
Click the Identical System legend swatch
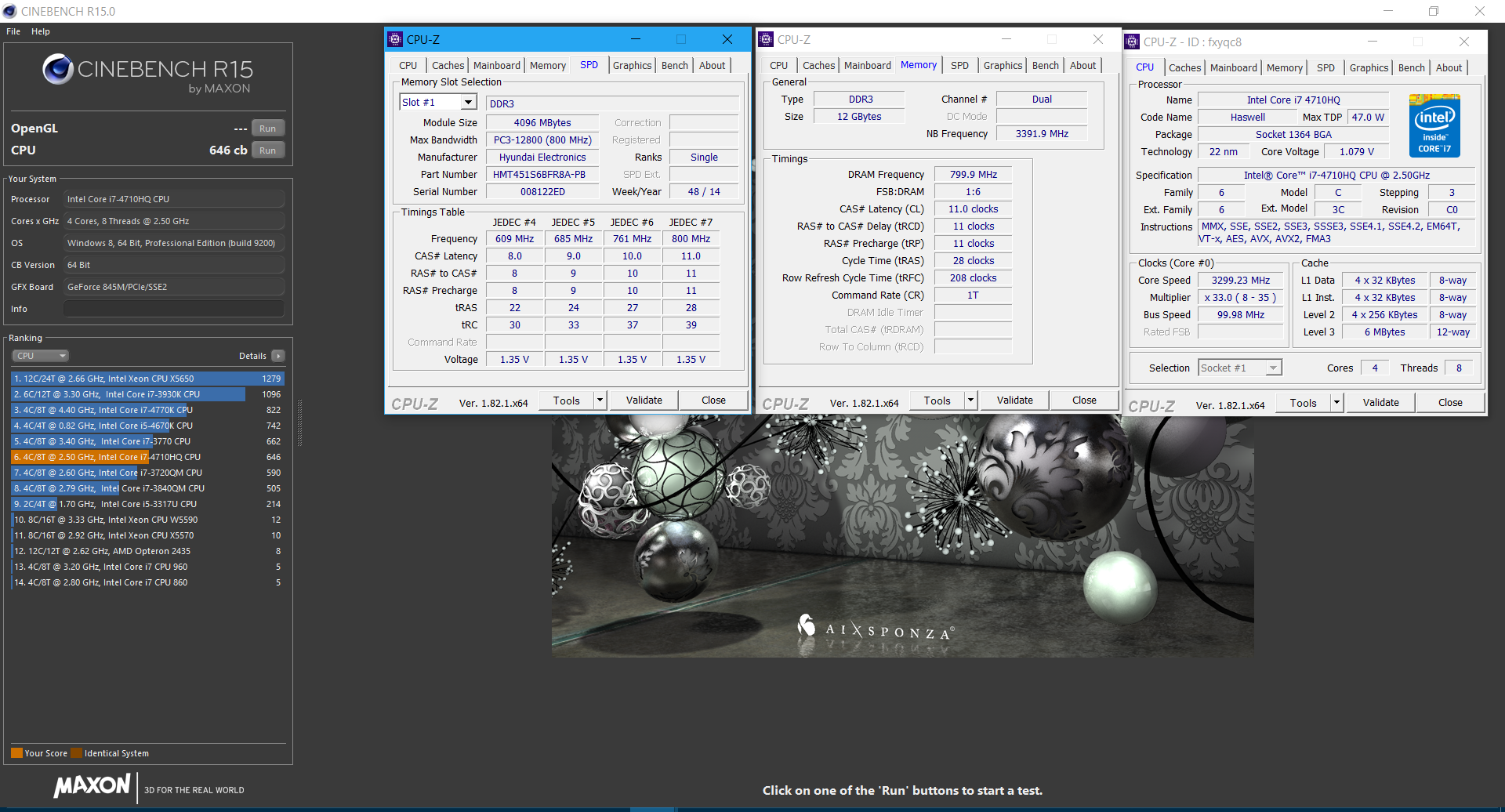(x=76, y=753)
